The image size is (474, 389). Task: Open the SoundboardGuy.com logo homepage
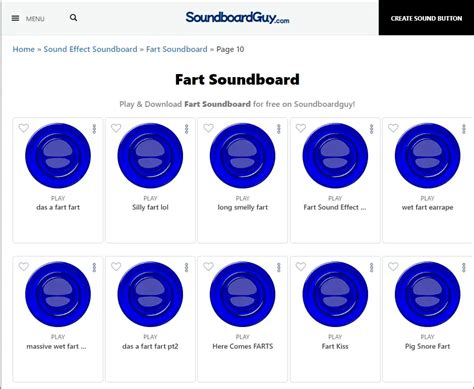point(237,18)
